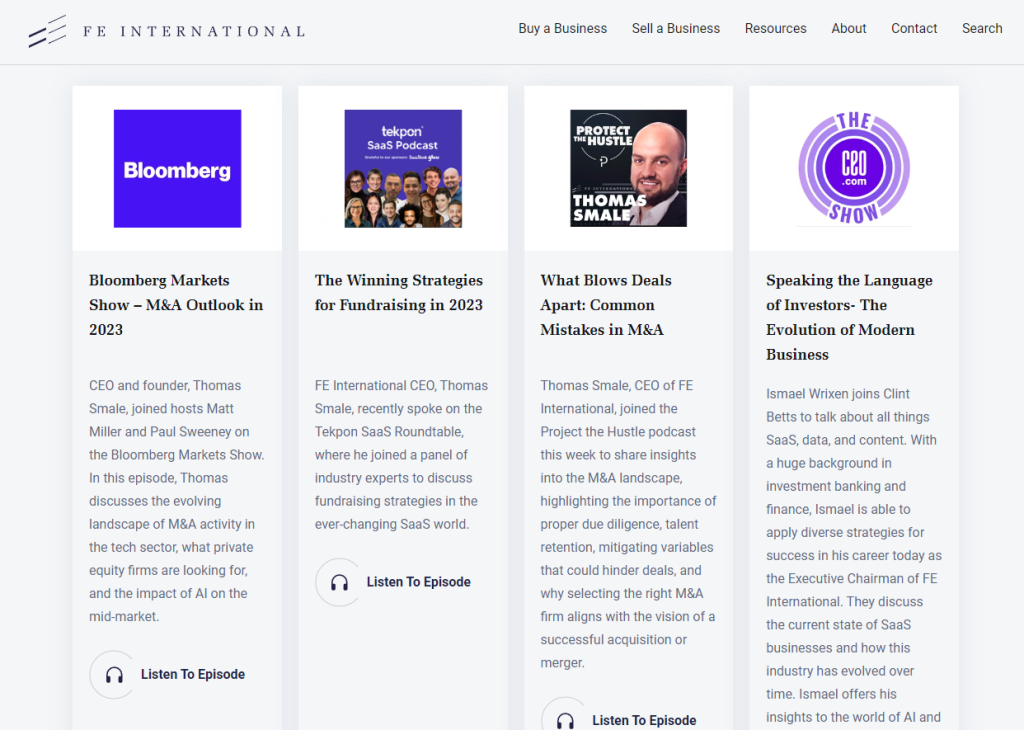This screenshot has height=730, width=1024.
Task: Open the About menu item
Action: [848, 29]
